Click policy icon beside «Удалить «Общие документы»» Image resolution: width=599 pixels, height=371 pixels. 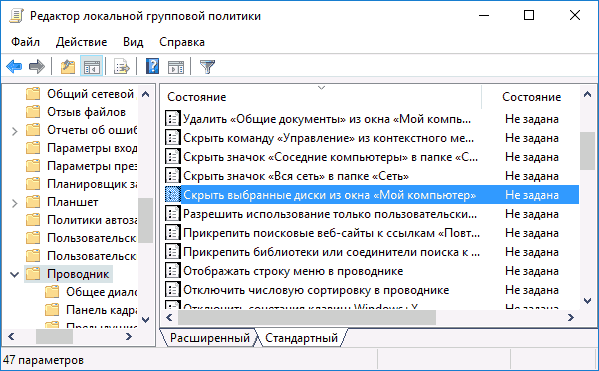172,118
